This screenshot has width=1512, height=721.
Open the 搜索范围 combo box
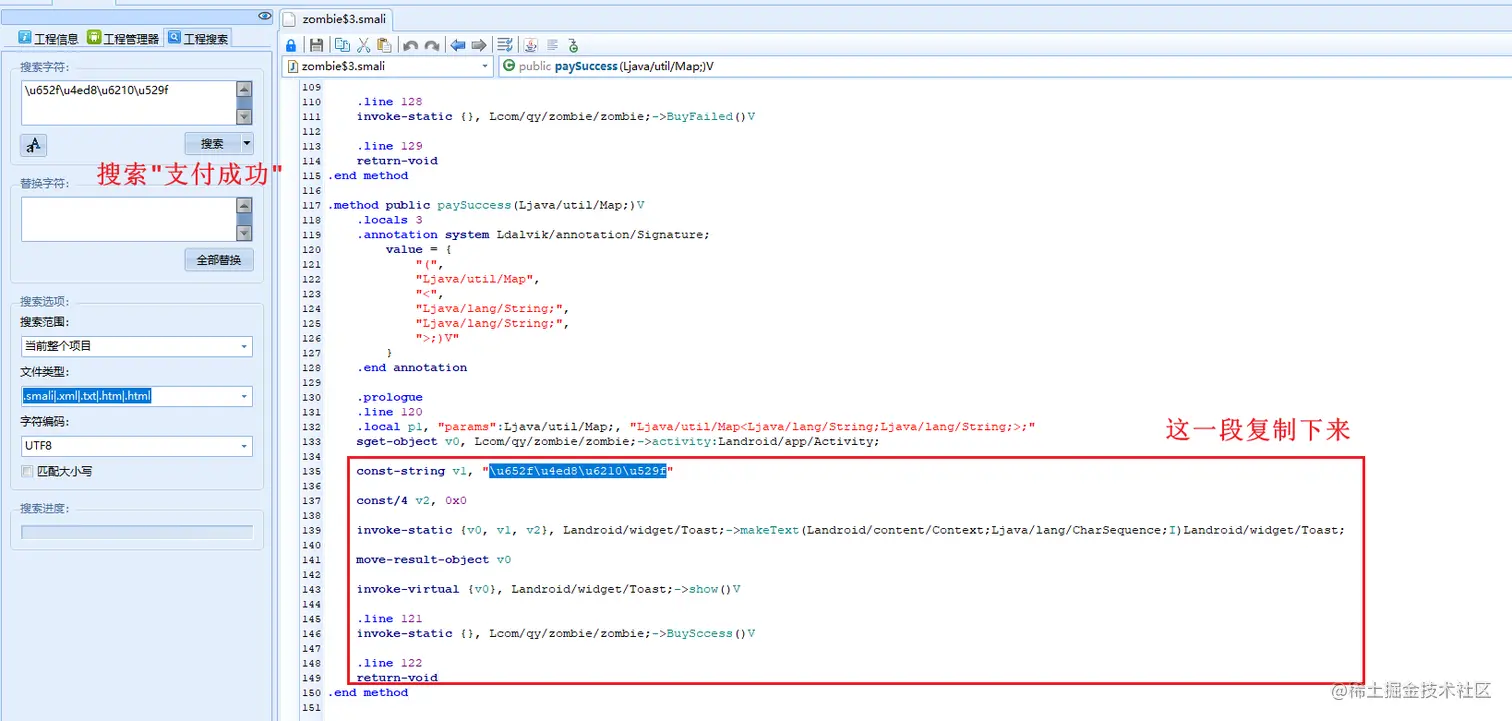tap(136, 346)
